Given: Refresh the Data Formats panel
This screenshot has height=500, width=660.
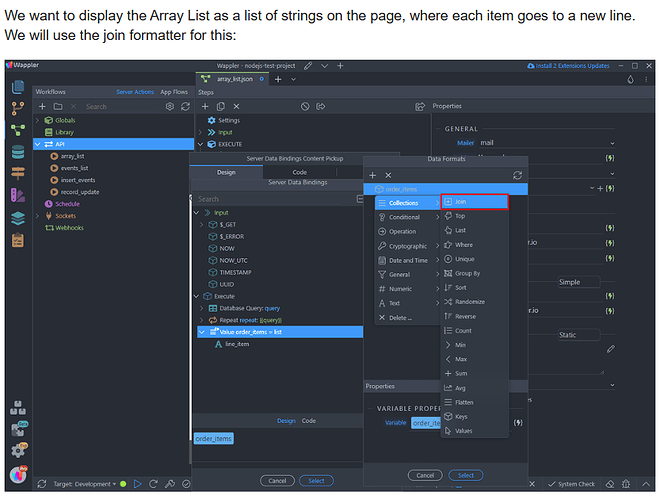Looking at the screenshot, I should pyautogui.click(x=517, y=175).
